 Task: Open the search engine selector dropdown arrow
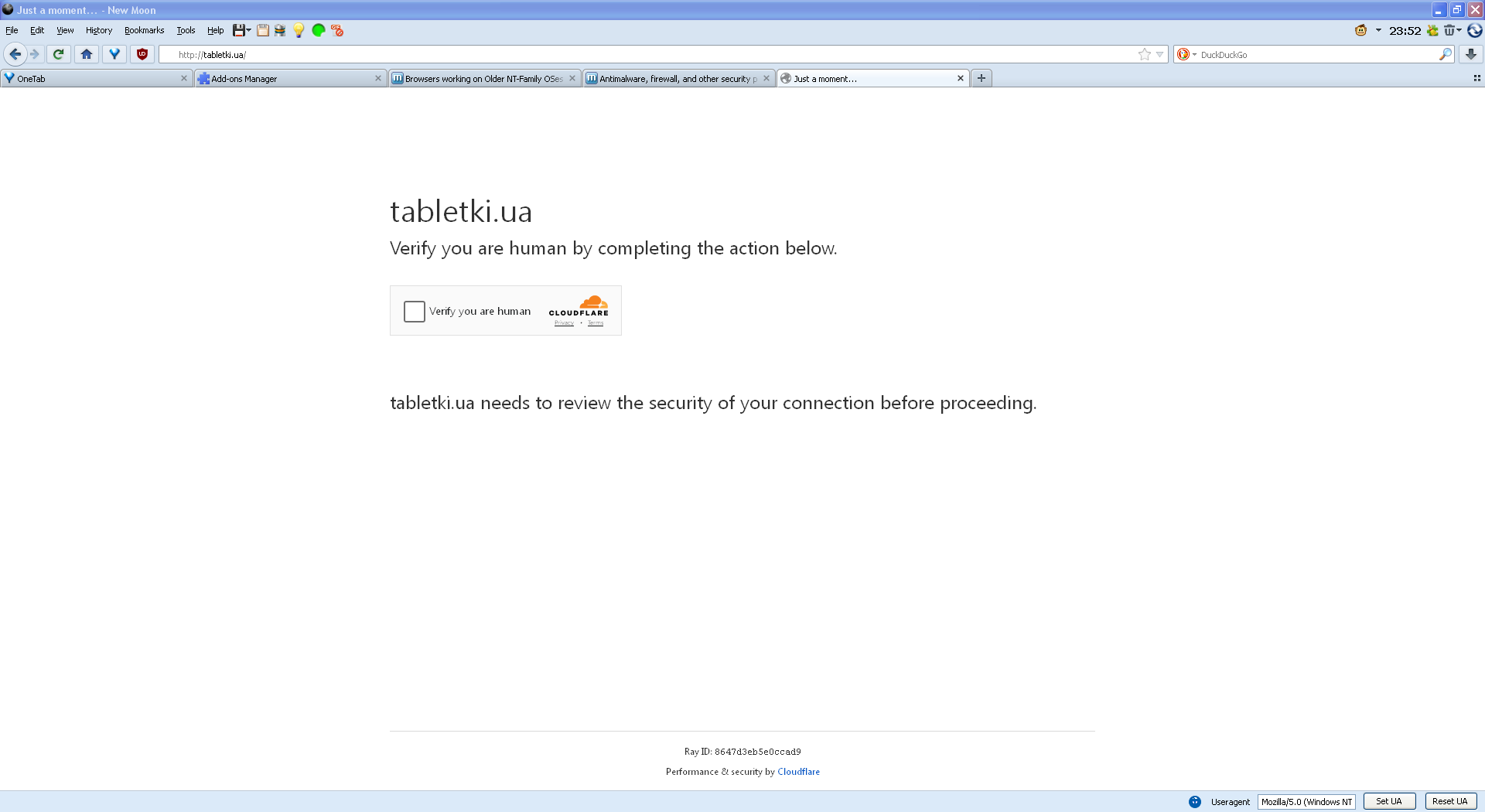coord(1194,54)
